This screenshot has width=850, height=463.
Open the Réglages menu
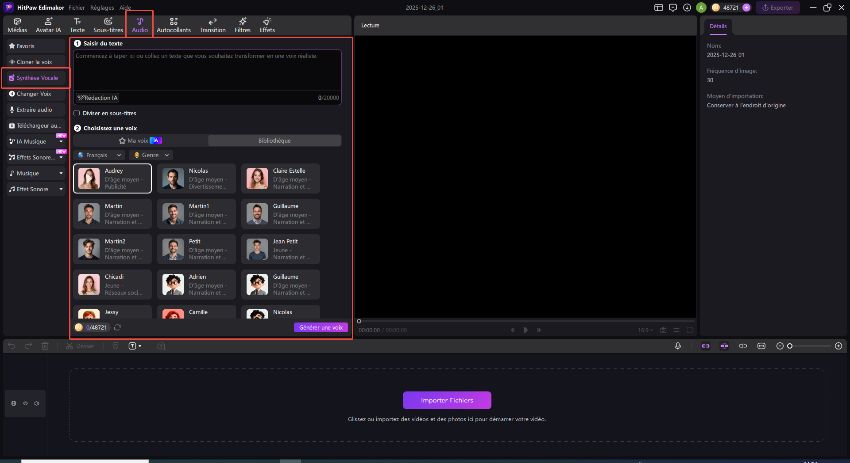tap(102, 8)
